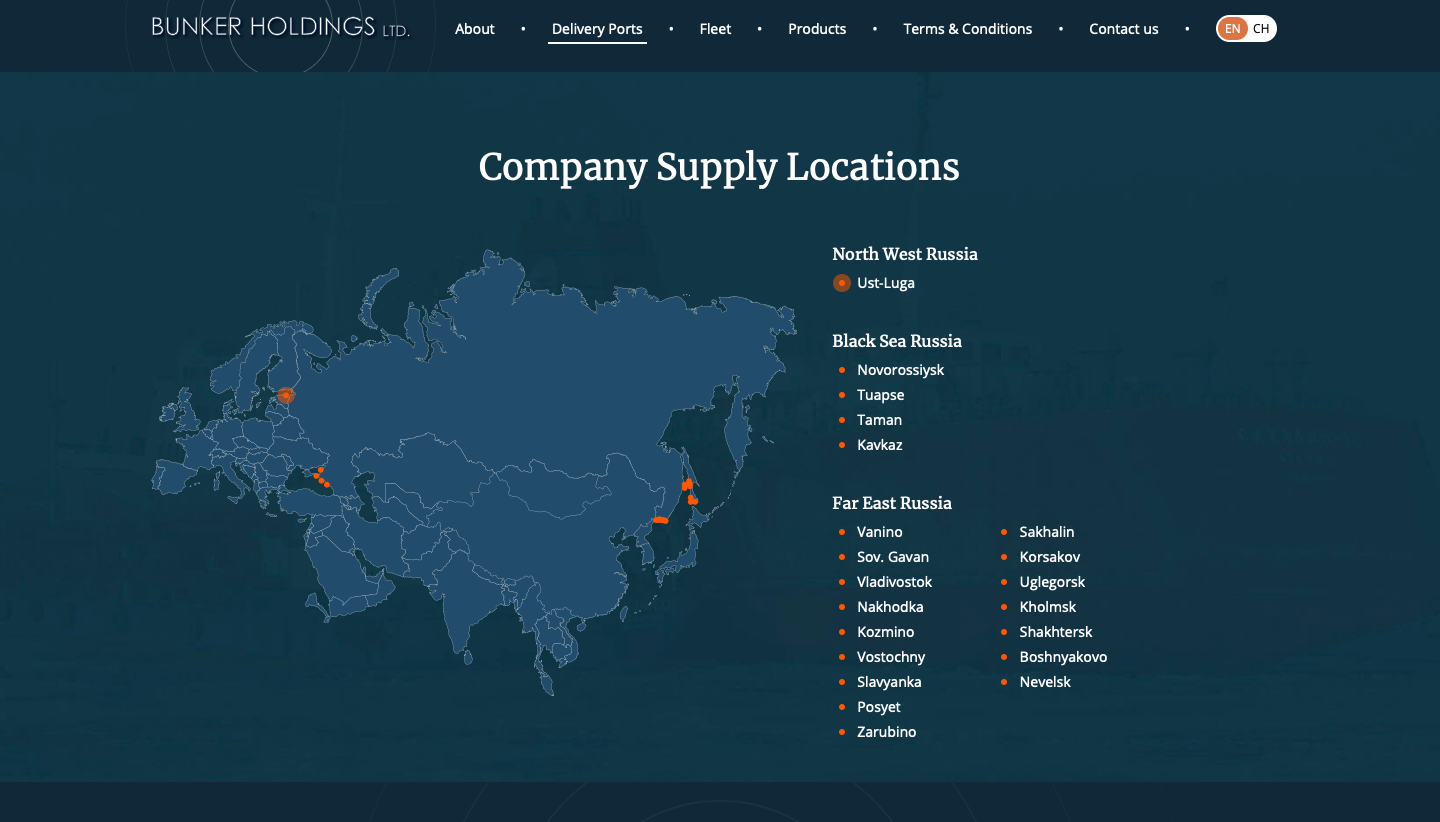Switch language to CH
Screen dimensions: 1440x822
pyautogui.click(x=1261, y=29)
